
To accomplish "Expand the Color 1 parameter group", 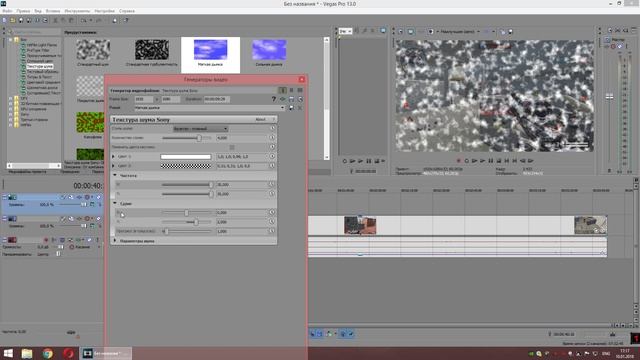I will [x=113, y=156].
